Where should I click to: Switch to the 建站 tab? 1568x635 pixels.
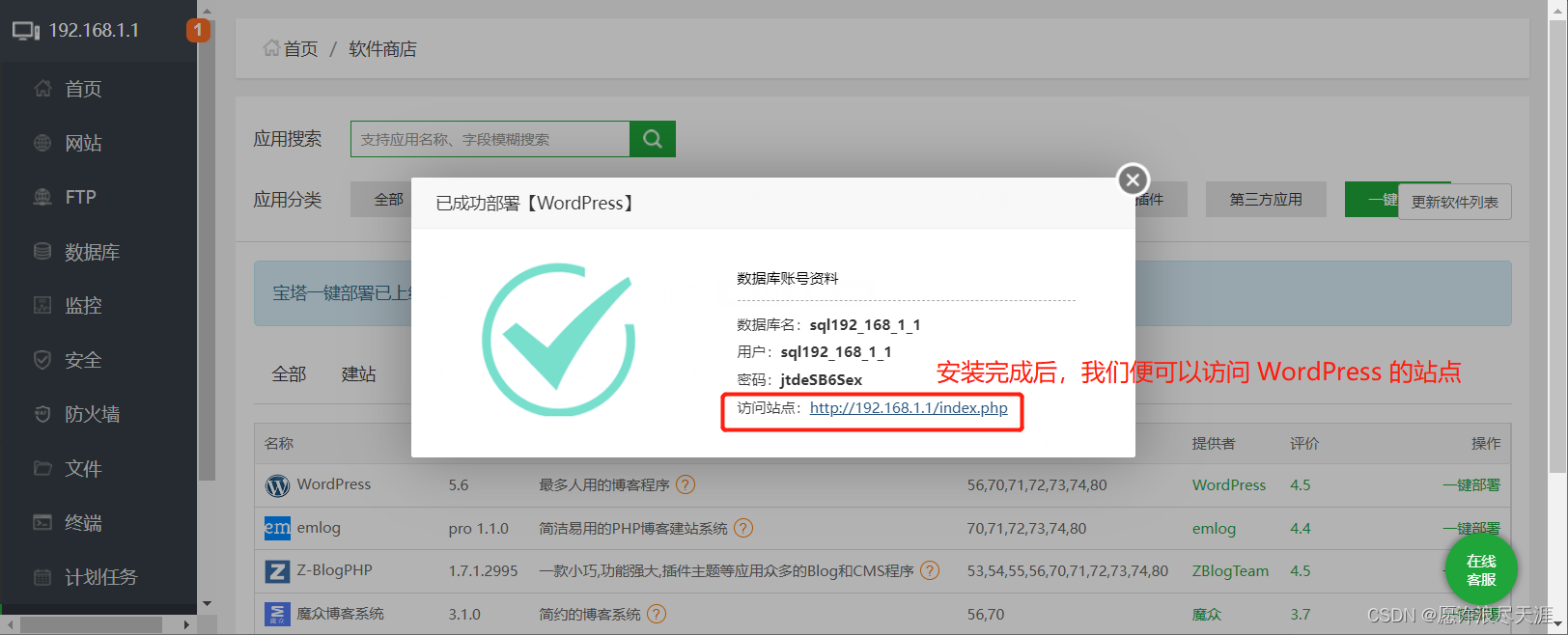pos(359,373)
